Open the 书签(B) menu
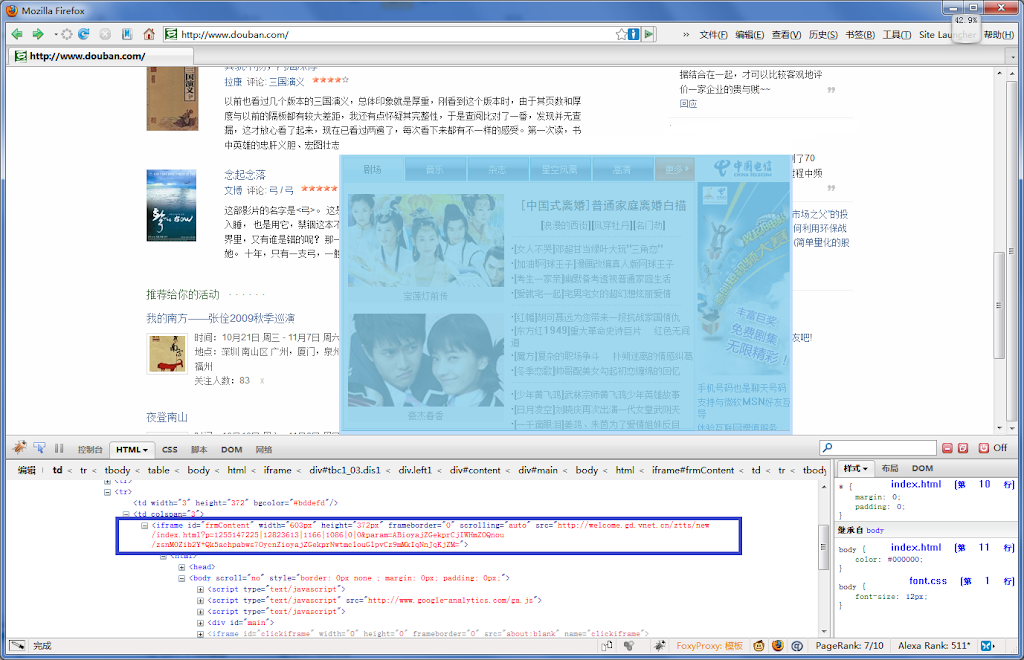Screen dimensions: 1024x660 pos(860,35)
